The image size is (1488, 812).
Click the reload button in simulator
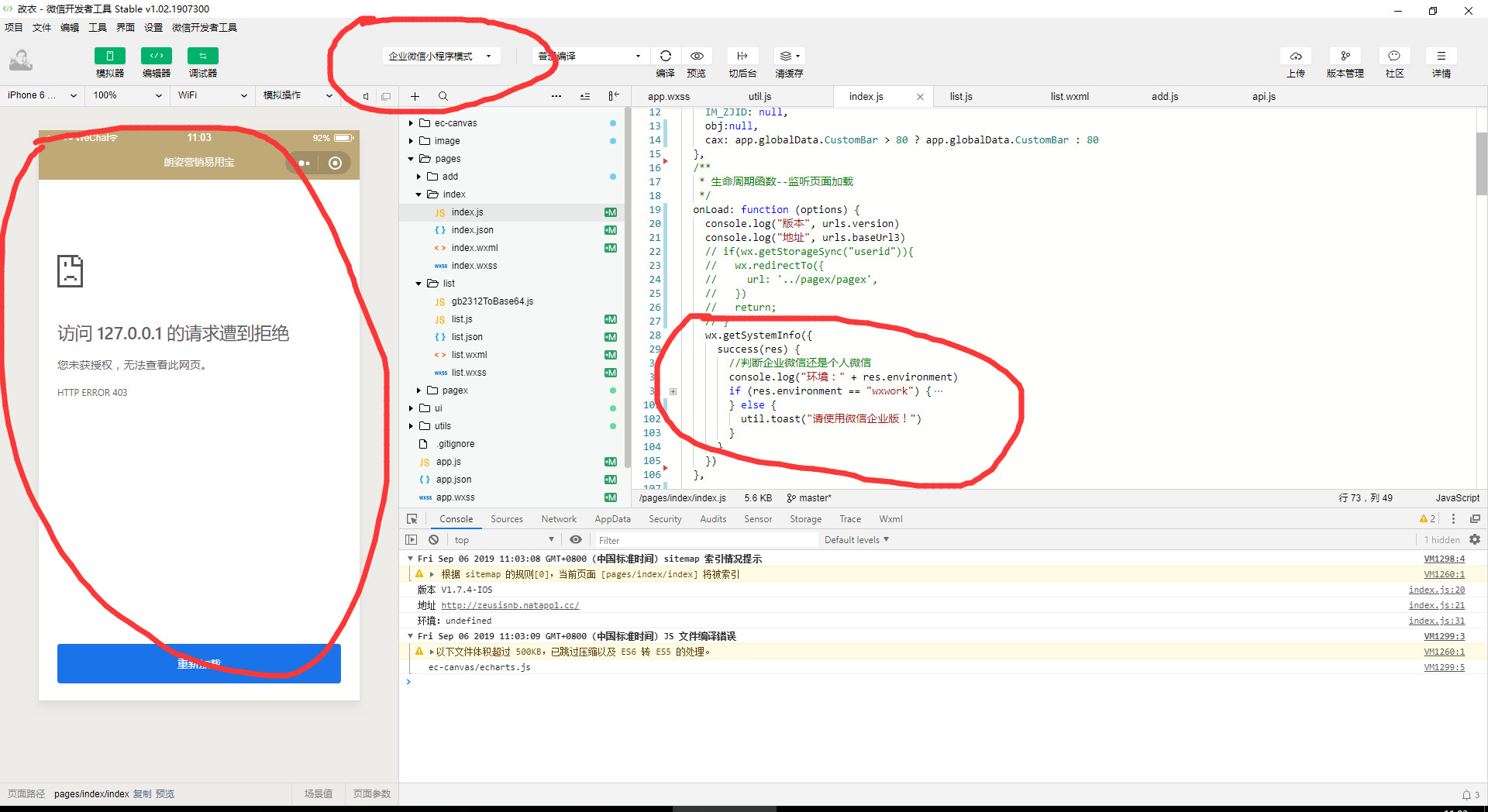click(199, 663)
